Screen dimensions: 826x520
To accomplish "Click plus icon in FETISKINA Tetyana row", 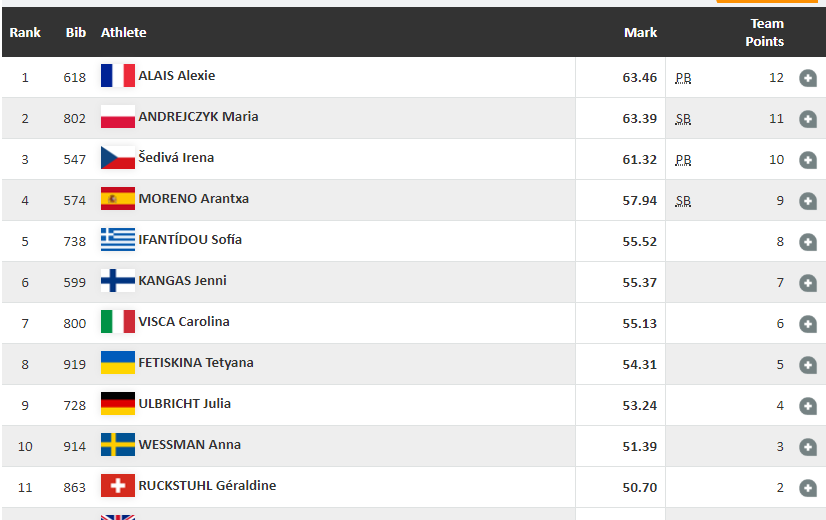I will [808, 365].
